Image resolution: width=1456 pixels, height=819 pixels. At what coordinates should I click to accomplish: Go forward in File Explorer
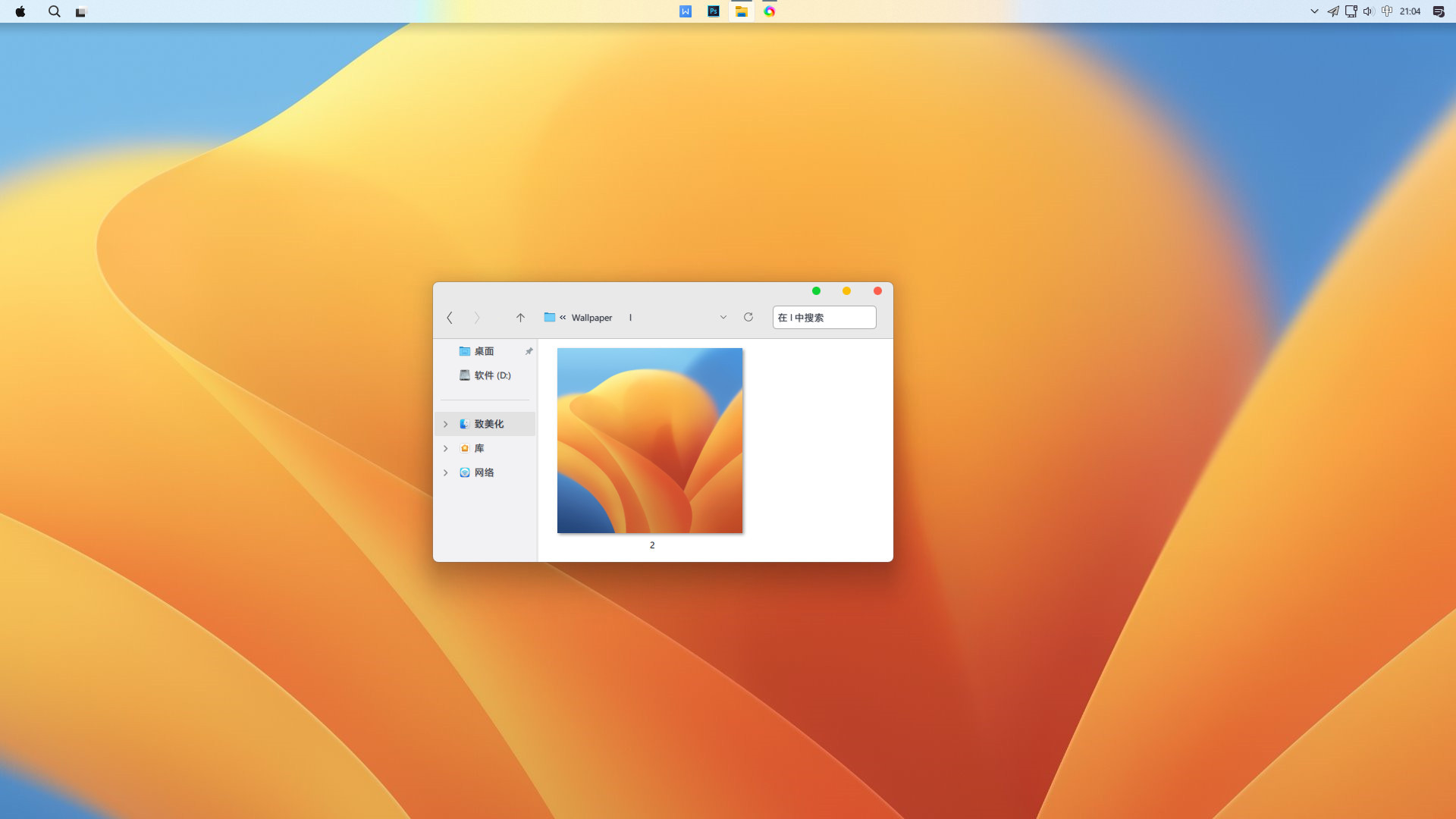tap(477, 318)
